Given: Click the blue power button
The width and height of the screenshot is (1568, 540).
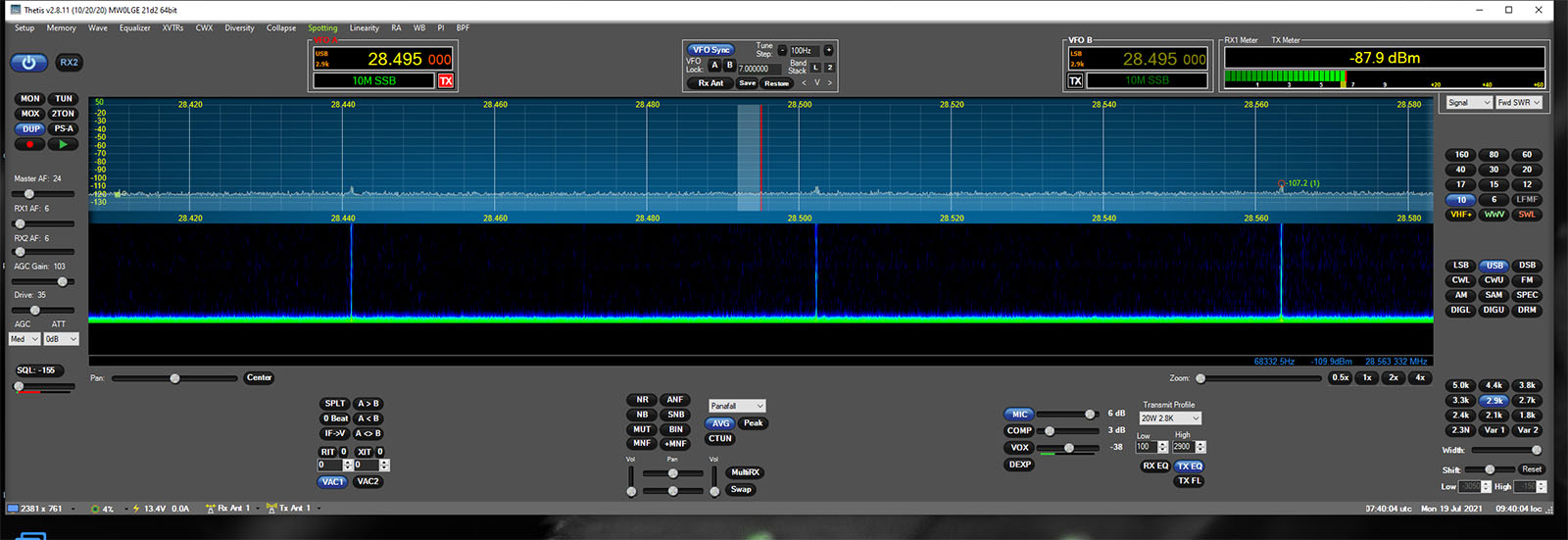Looking at the screenshot, I should pos(28,63).
